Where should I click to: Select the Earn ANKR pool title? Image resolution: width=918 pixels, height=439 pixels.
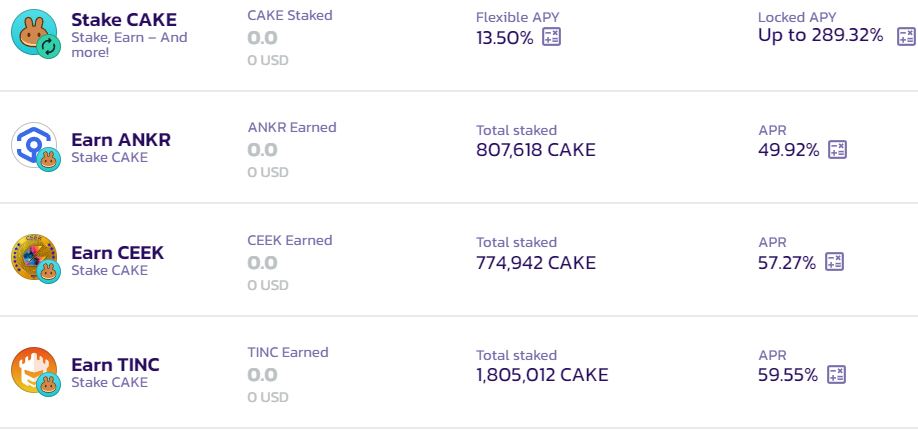pos(121,140)
